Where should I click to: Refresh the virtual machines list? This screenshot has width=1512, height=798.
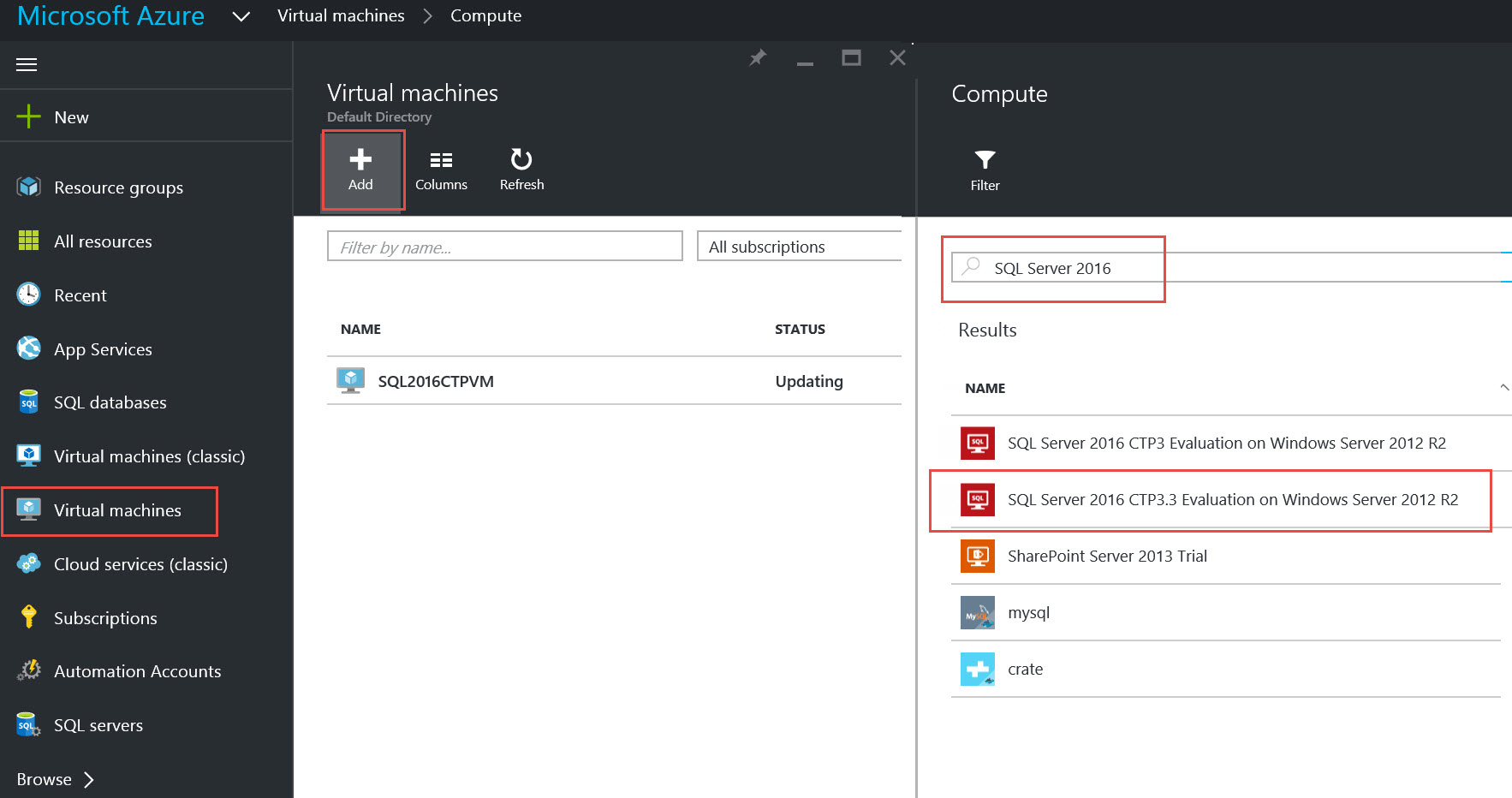(x=521, y=170)
